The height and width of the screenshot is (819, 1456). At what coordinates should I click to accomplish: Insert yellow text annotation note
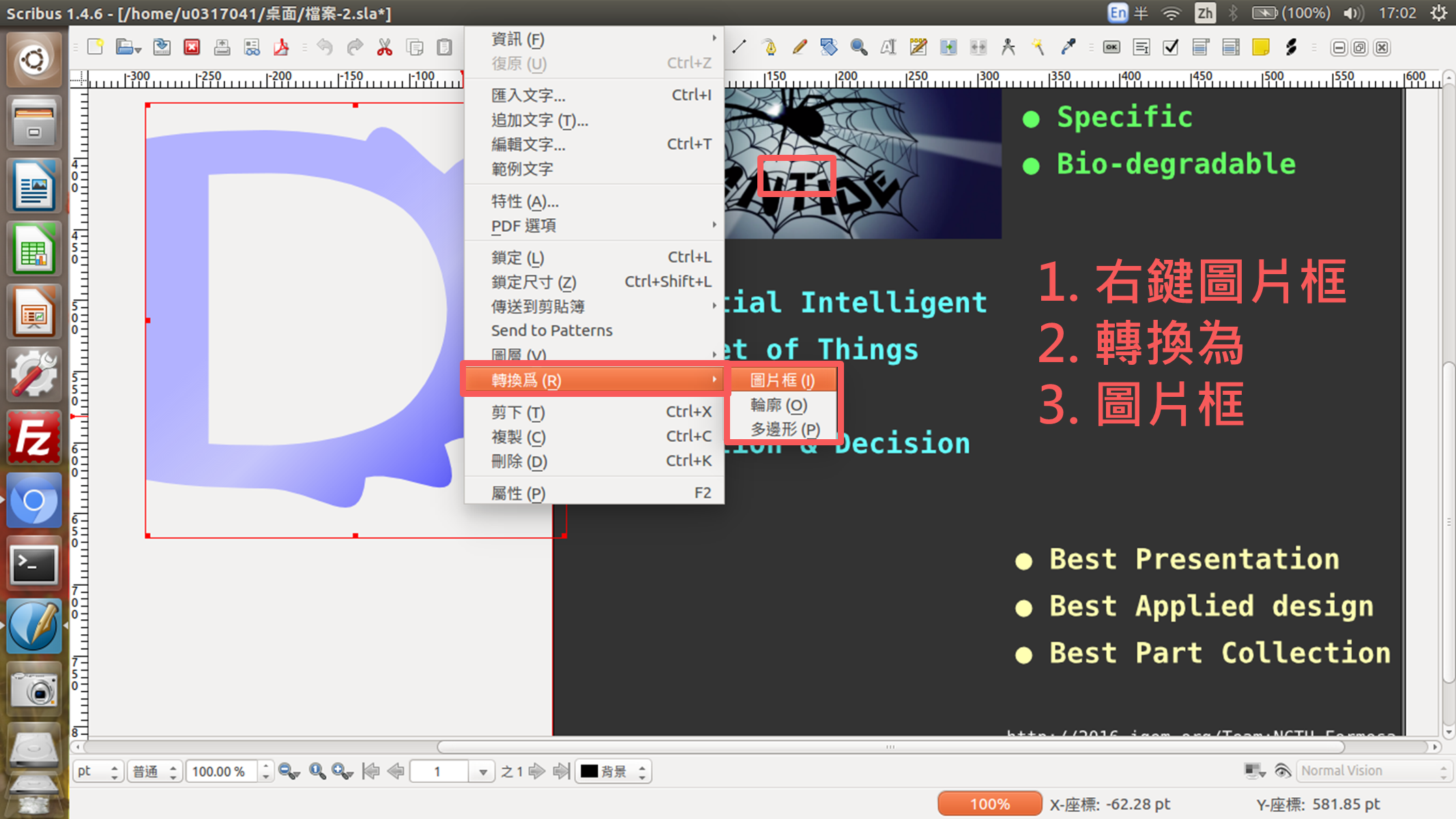[x=1261, y=47]
